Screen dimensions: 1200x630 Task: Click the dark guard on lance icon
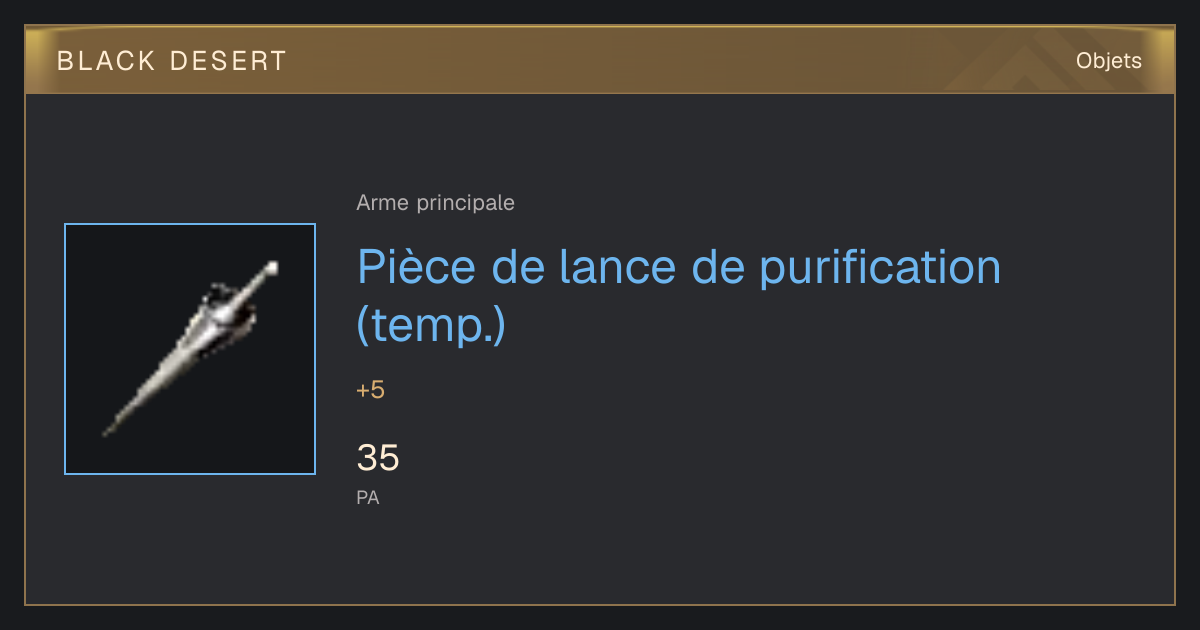[x=226, y=307]
